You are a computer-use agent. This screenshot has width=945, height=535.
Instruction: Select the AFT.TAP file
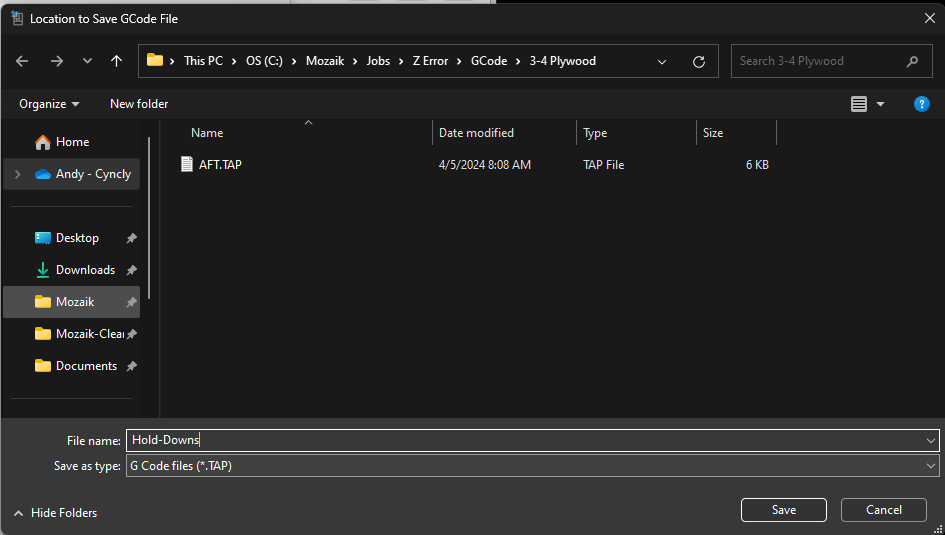[x=220, y=165]
